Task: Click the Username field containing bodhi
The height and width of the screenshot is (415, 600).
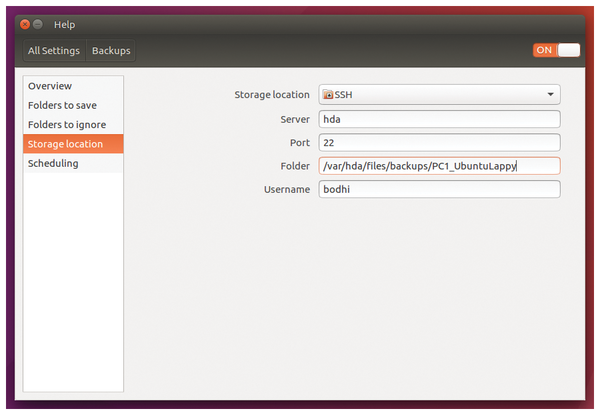Action: click(x=439, y=189)
